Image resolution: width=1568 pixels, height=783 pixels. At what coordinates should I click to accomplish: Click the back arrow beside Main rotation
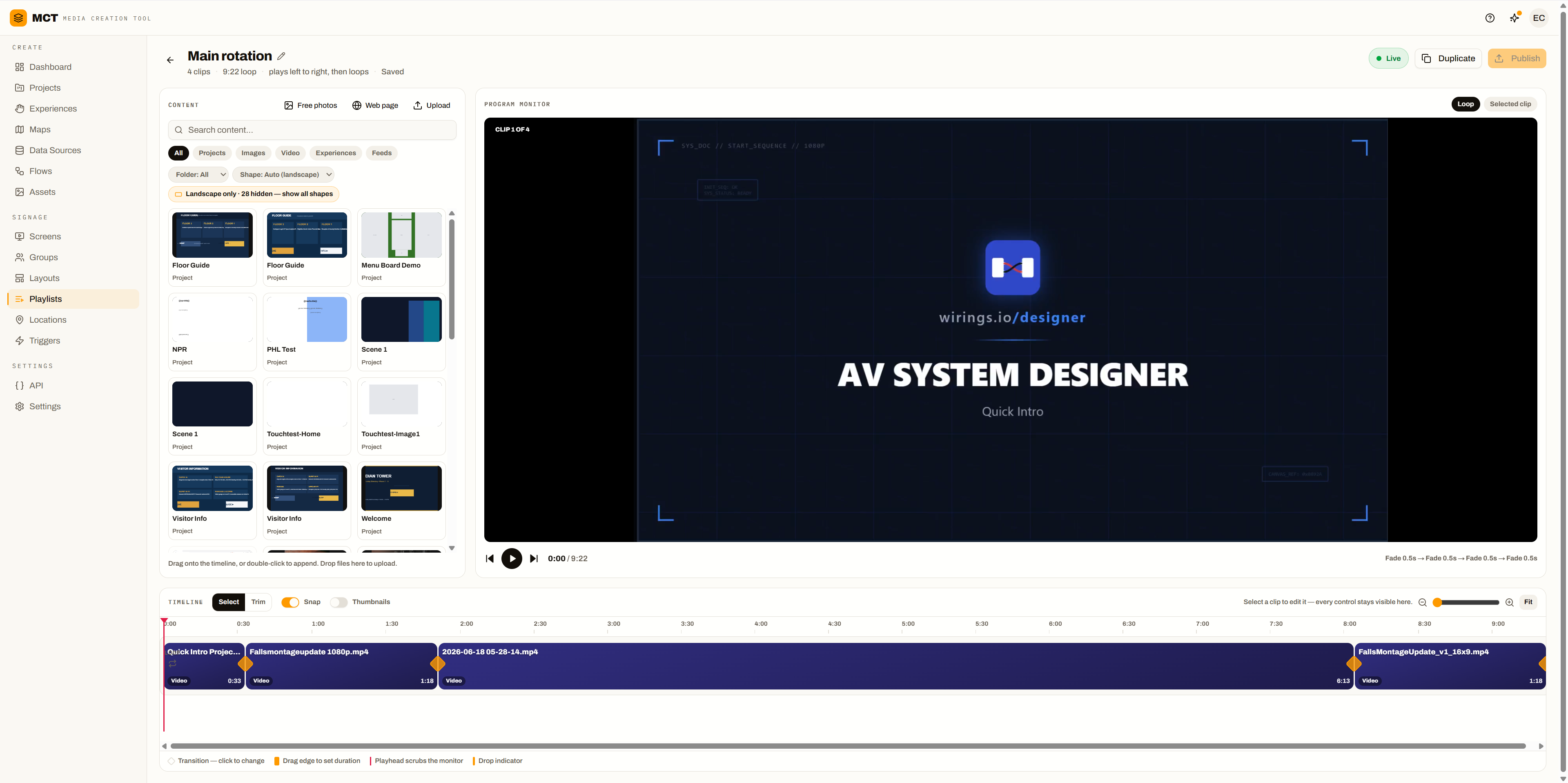coord(170,60)
